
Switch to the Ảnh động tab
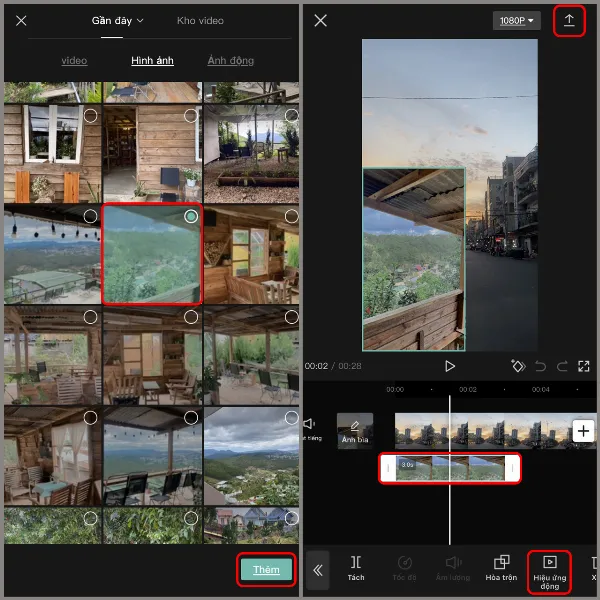pos(230,61)
